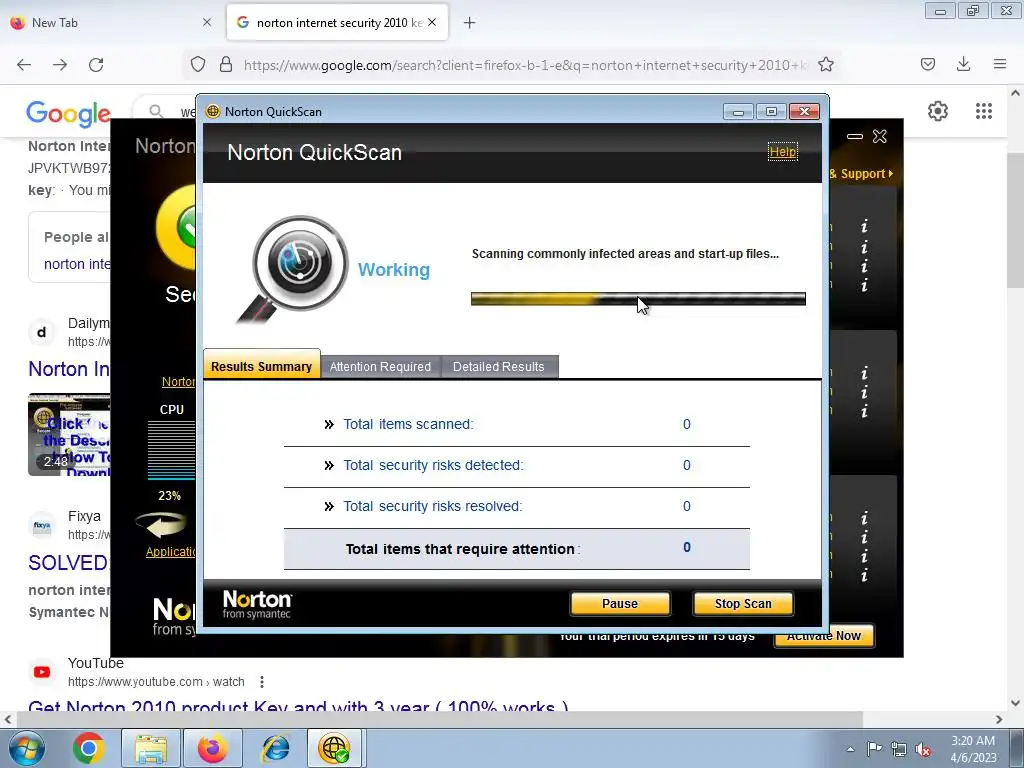Open the Action Center flag icon

click(874, 748)
